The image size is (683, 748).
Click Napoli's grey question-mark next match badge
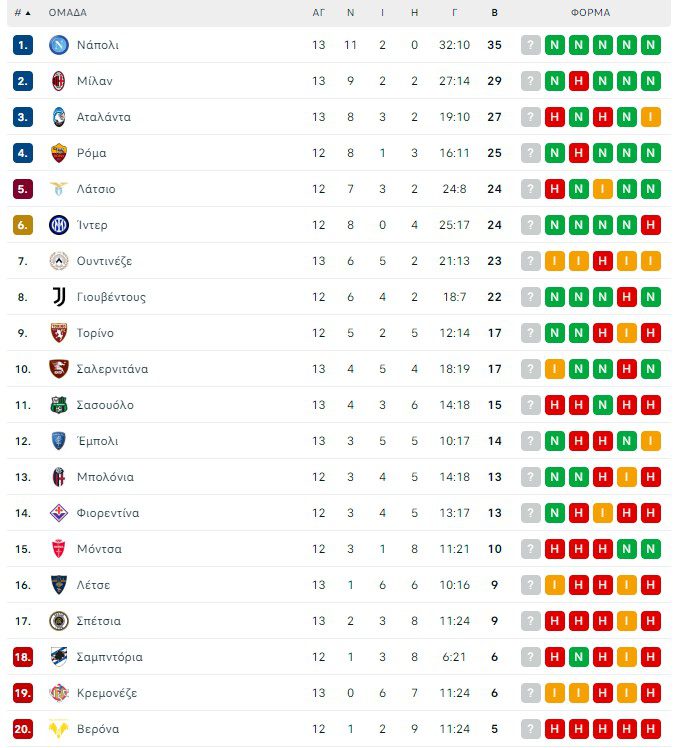(x=530, y=45)
